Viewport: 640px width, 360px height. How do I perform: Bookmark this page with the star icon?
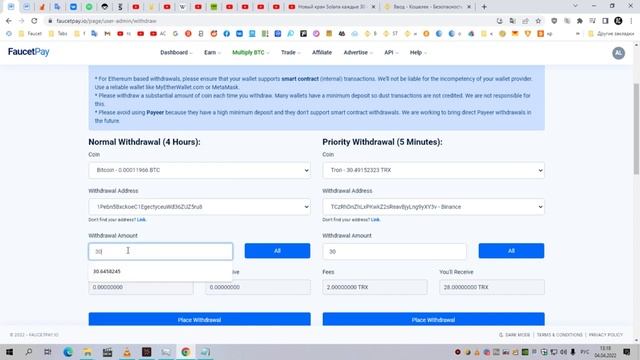point(538,21)
